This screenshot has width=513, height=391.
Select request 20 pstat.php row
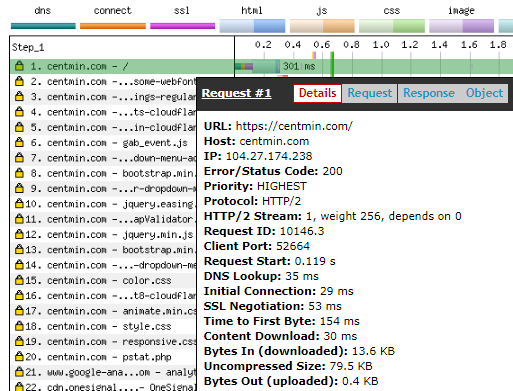tap(103, 357)
